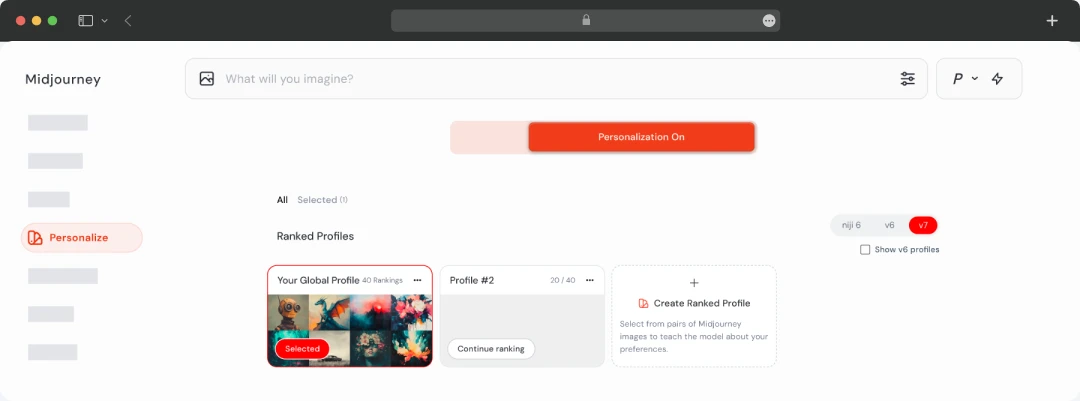Select the niji 6 version option
This screenshot has width=1080, height=401.
[x=849, y=225]
